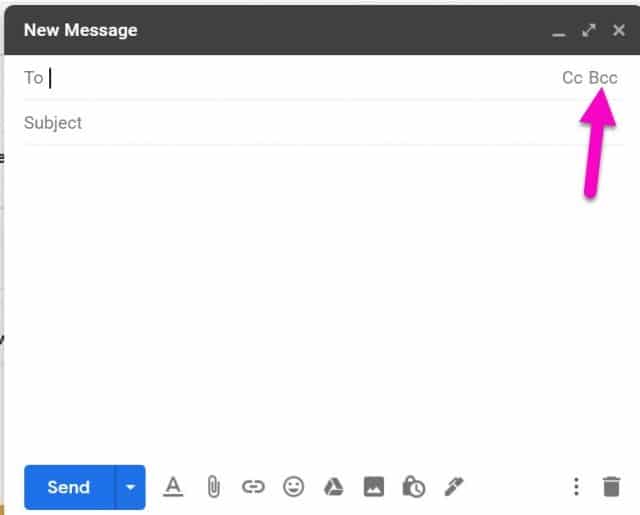Toggle confidential mode lock-clock icon

[413, 487]
